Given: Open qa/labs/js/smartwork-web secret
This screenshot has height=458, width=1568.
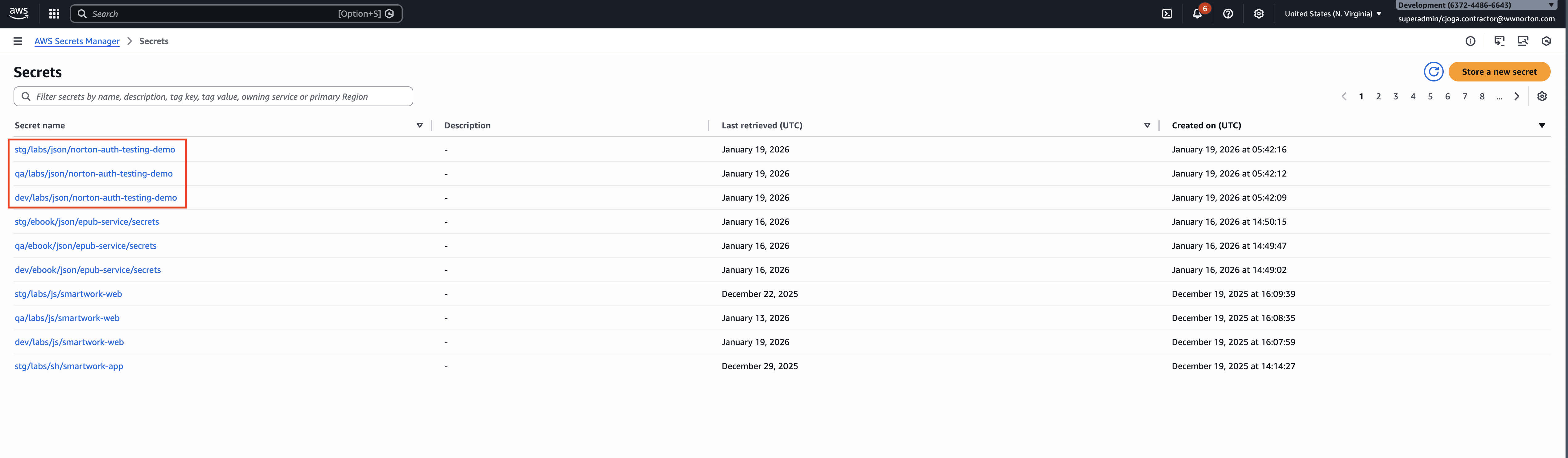Looking at the screenshot, I should click(x=67, y=318).
